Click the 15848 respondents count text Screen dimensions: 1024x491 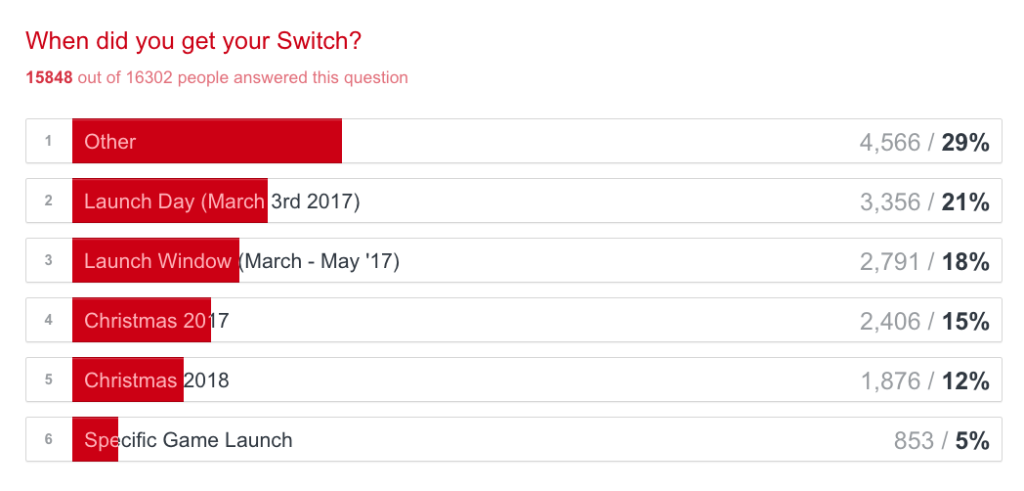48,78
